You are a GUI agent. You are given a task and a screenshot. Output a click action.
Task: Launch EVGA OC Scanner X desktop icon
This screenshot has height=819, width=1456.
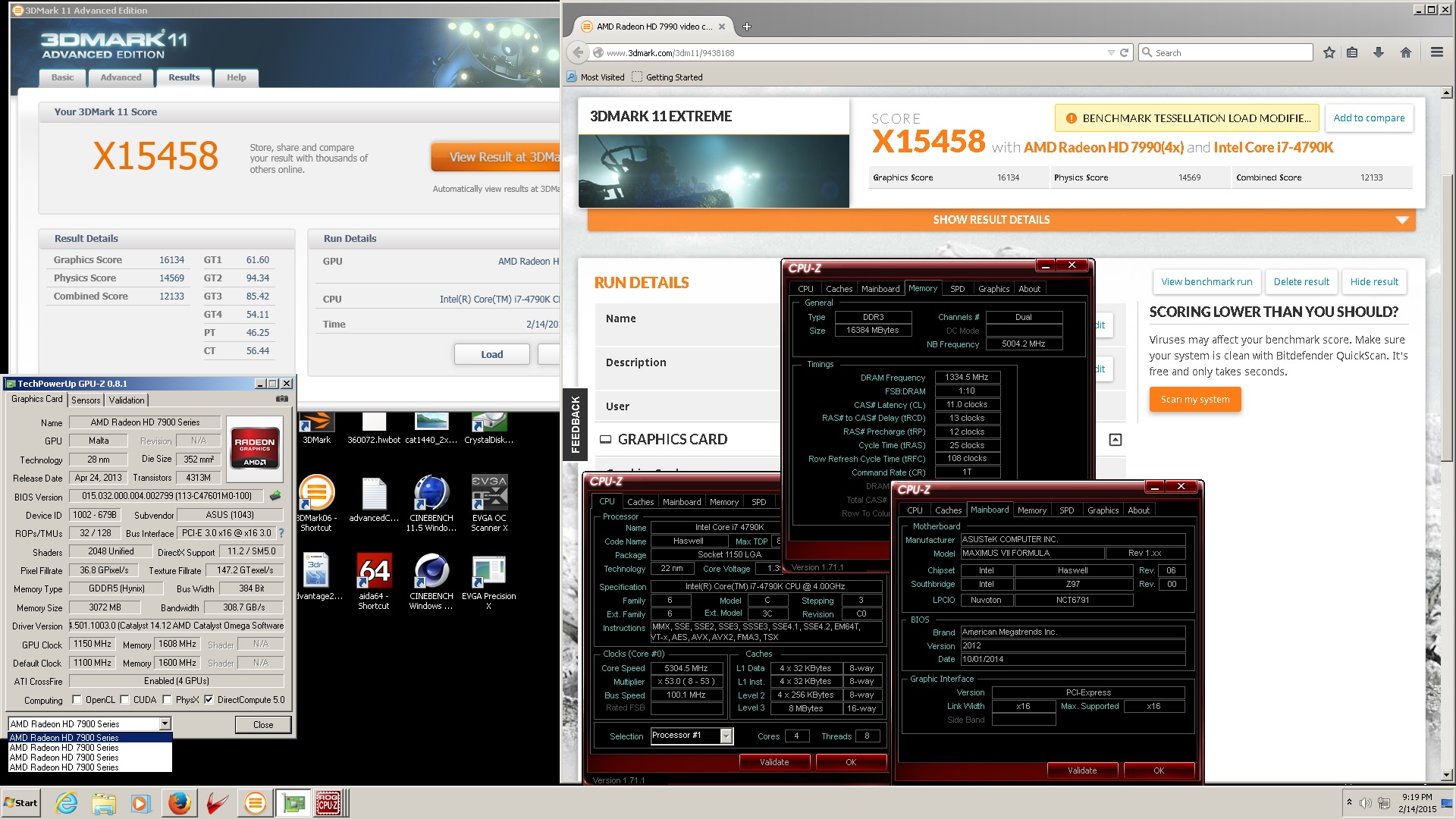pyautogui.click(x=489, y=503)
